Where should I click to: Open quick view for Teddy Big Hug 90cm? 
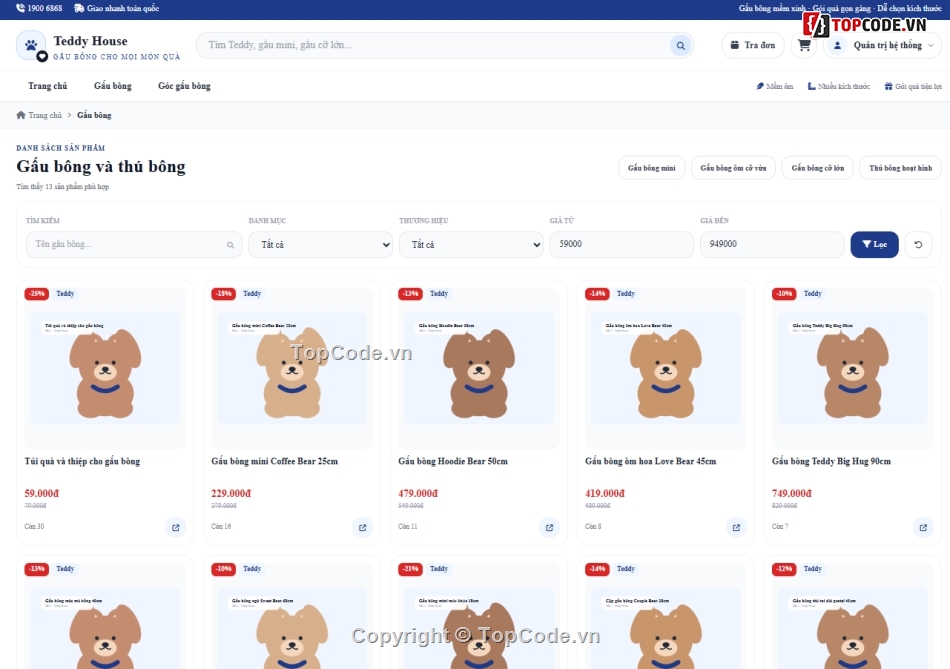[x=923, y=527]
